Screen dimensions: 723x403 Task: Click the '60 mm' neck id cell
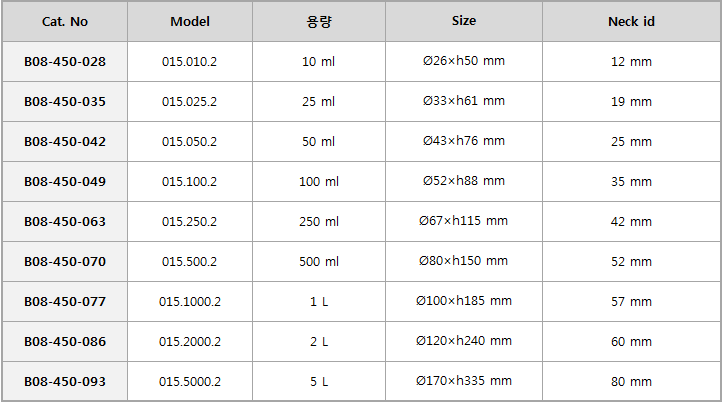pos(631,342)
